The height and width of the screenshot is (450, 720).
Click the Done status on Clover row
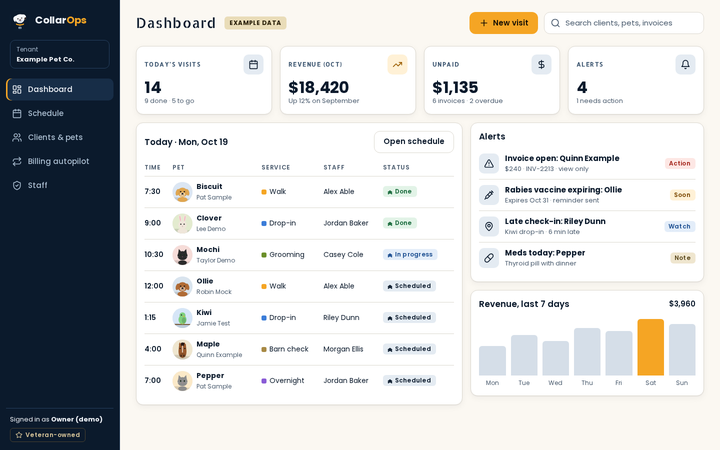click(x=399, y=223)
